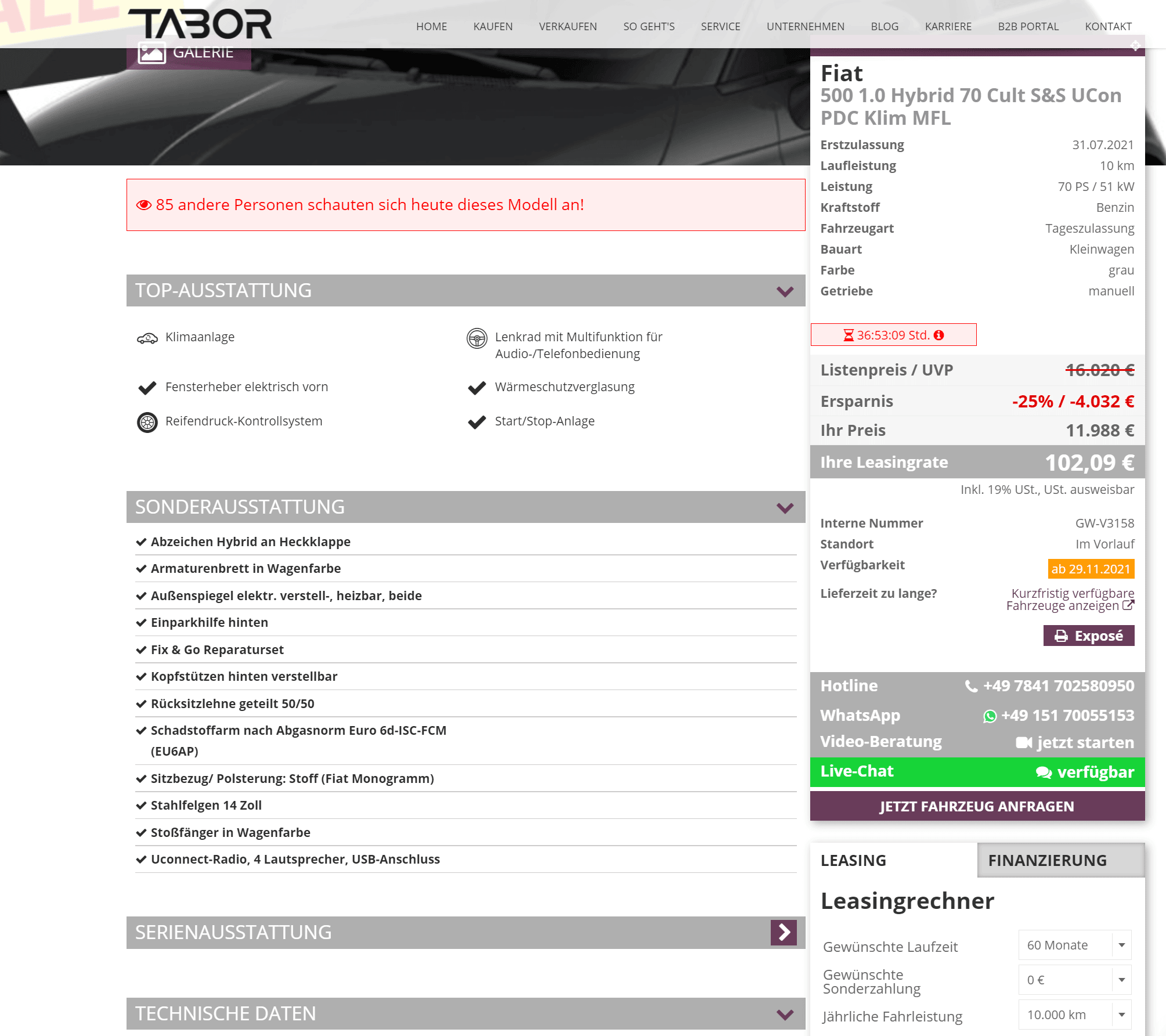1166x1036 pixels.
Task: Click the checkmark beside Fix & Go Reparaturset
Action: click(x=141, y=650)
